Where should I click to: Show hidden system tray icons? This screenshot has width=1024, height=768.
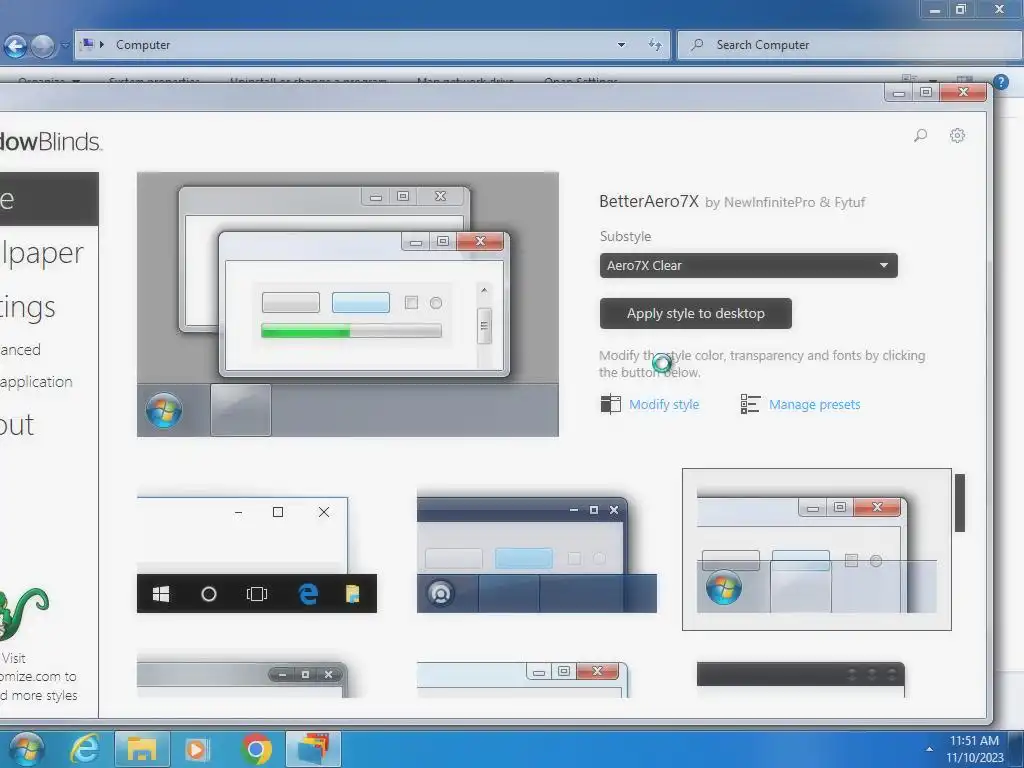929,749
